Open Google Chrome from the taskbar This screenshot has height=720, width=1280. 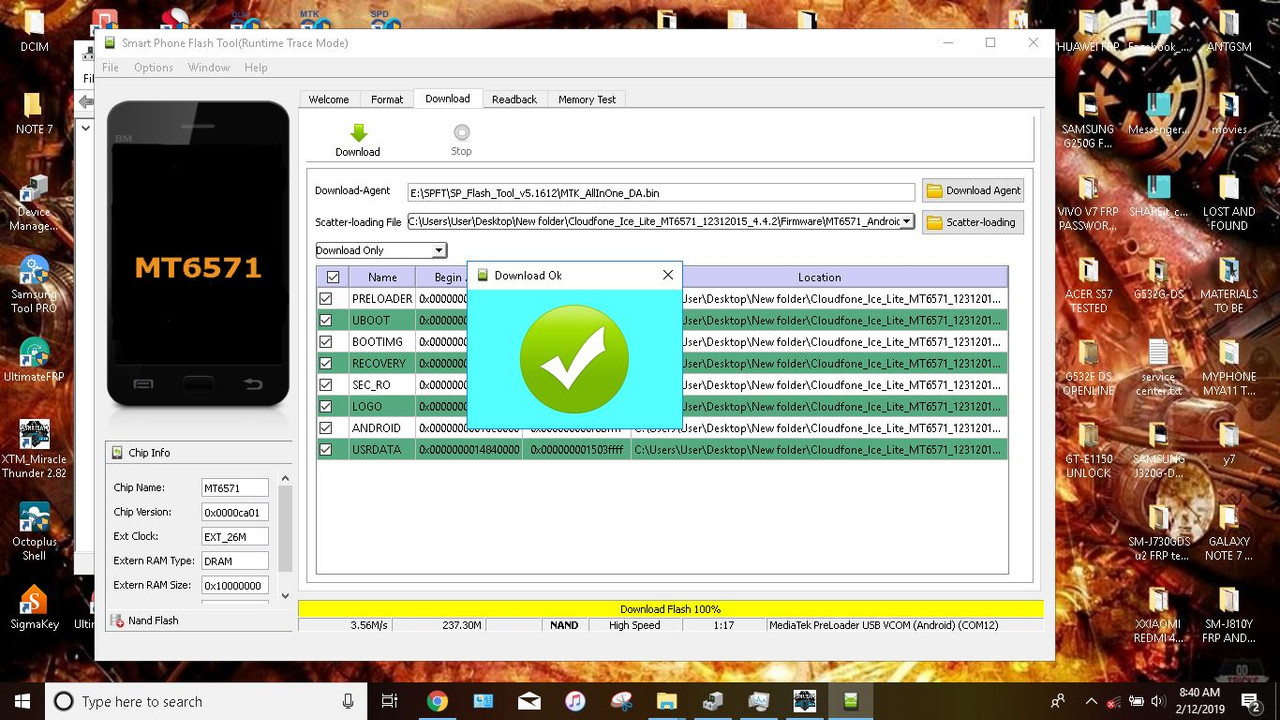(437, 701)
